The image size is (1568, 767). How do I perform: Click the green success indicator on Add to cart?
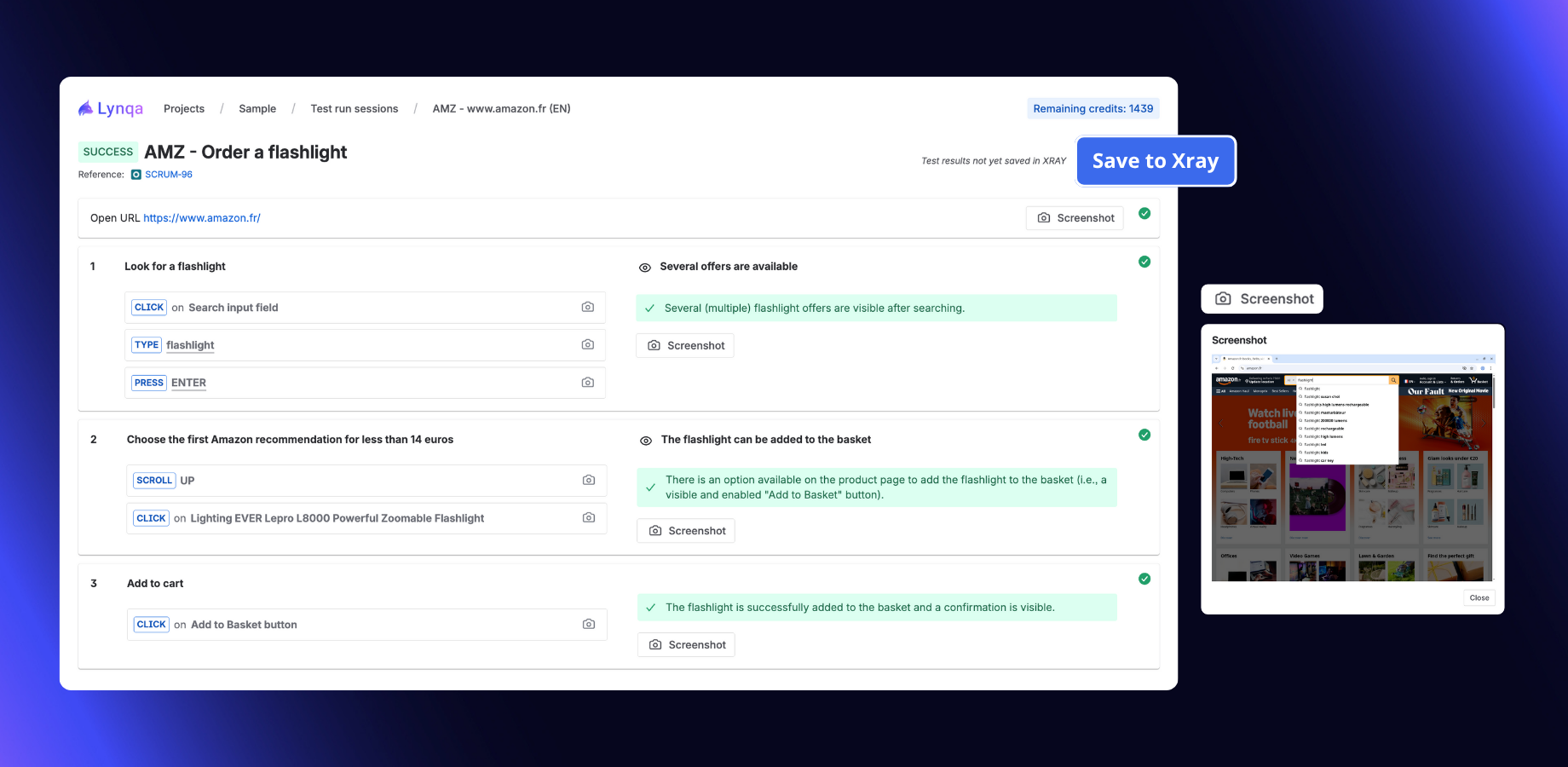[1144, 579]
